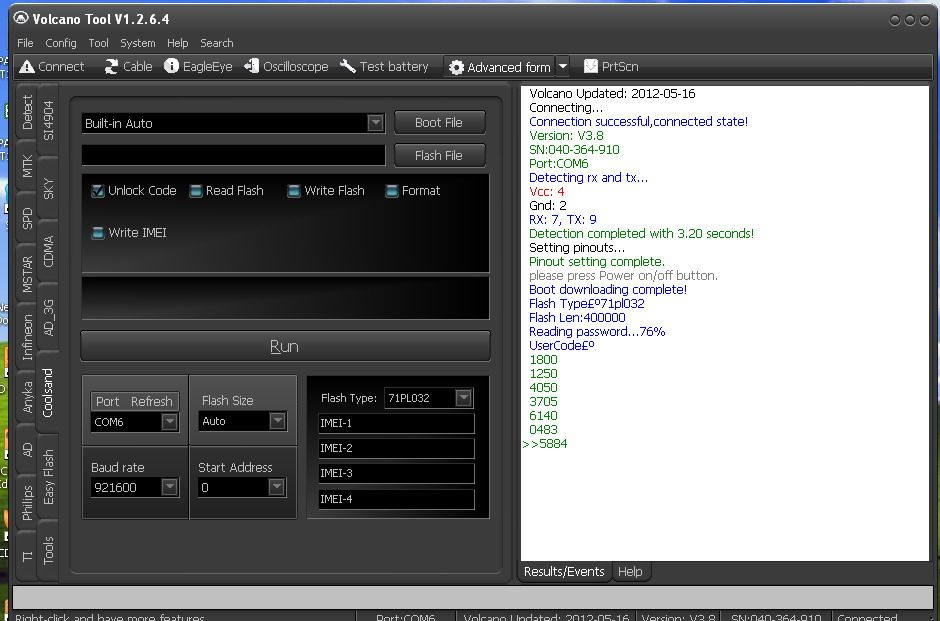Toggle the Write IMEI checkbox
940x621 pixels.
pos(98,233)
